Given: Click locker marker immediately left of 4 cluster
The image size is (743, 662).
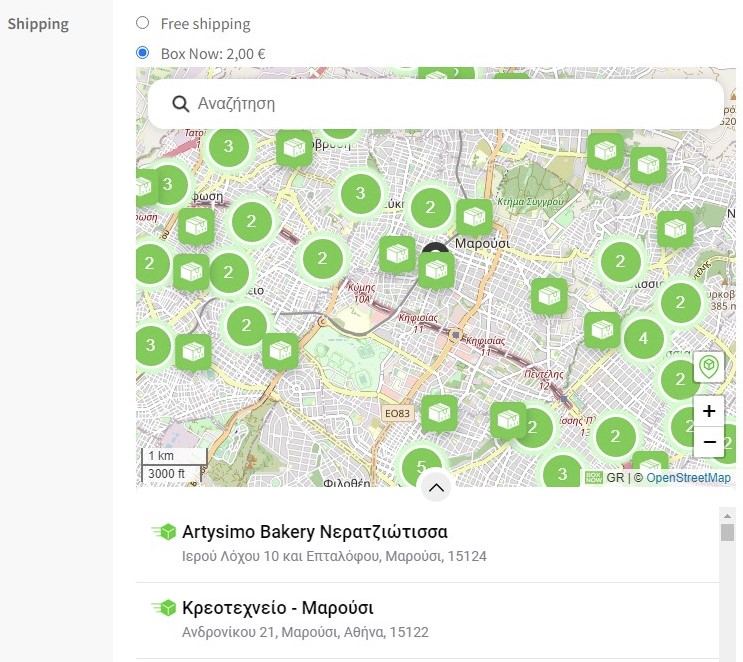Looking at the screenshot, I should [x=602, y=330].
